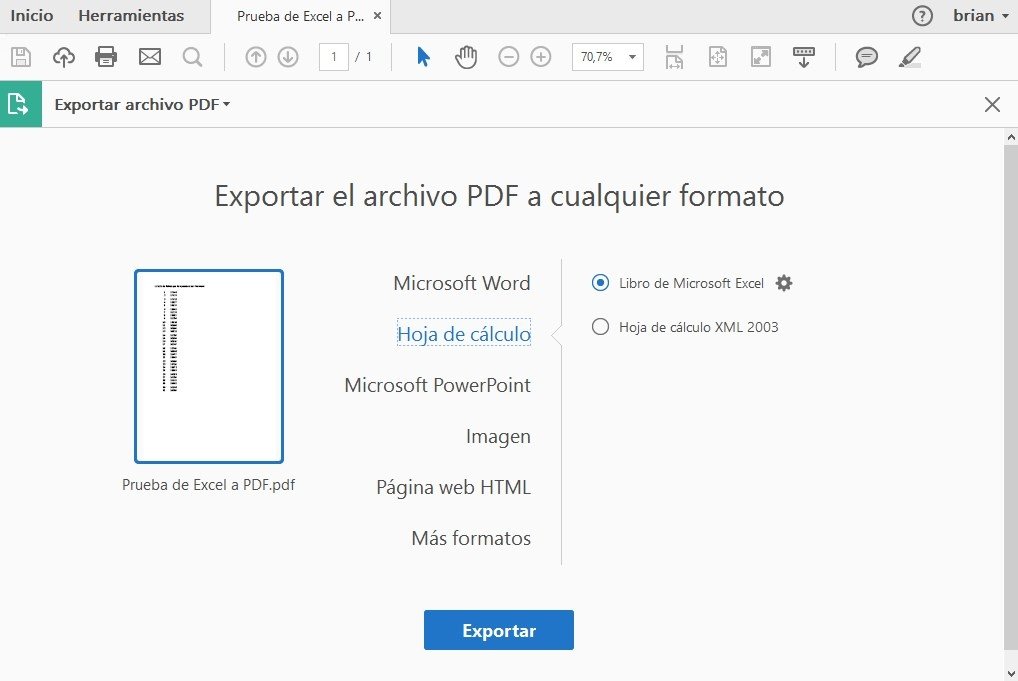
Task: Open Help question mark icon
Action: click(922, 16)
